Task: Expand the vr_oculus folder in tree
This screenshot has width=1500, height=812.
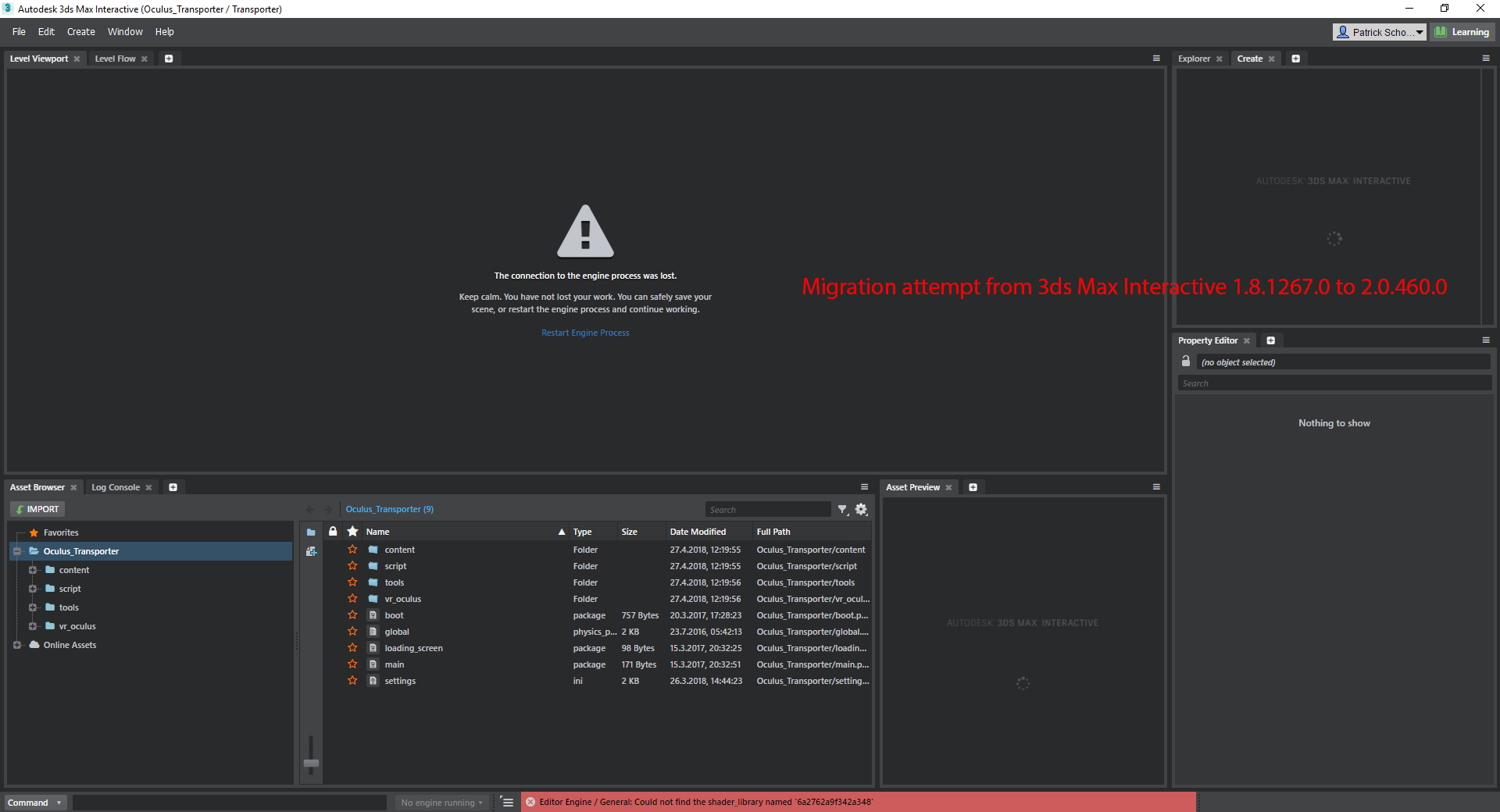Action: 33,626
